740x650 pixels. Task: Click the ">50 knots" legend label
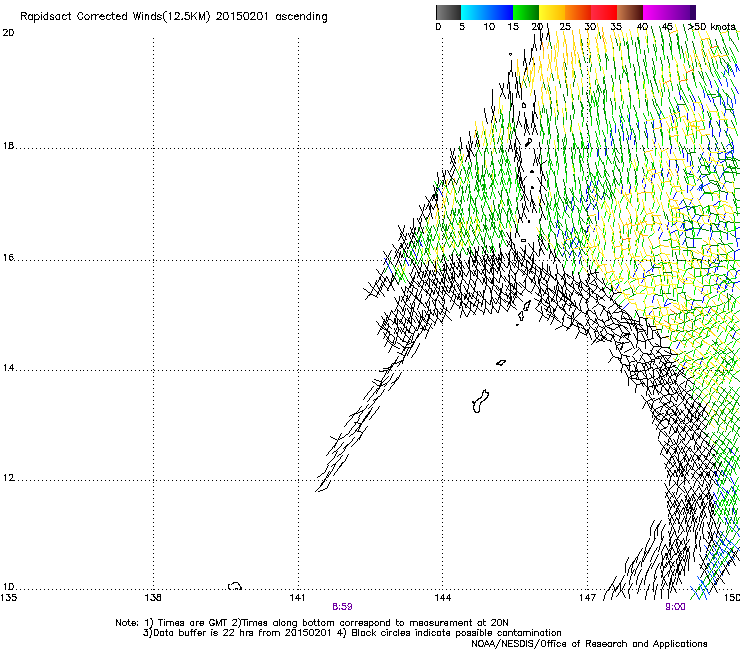tap(712, 27)
